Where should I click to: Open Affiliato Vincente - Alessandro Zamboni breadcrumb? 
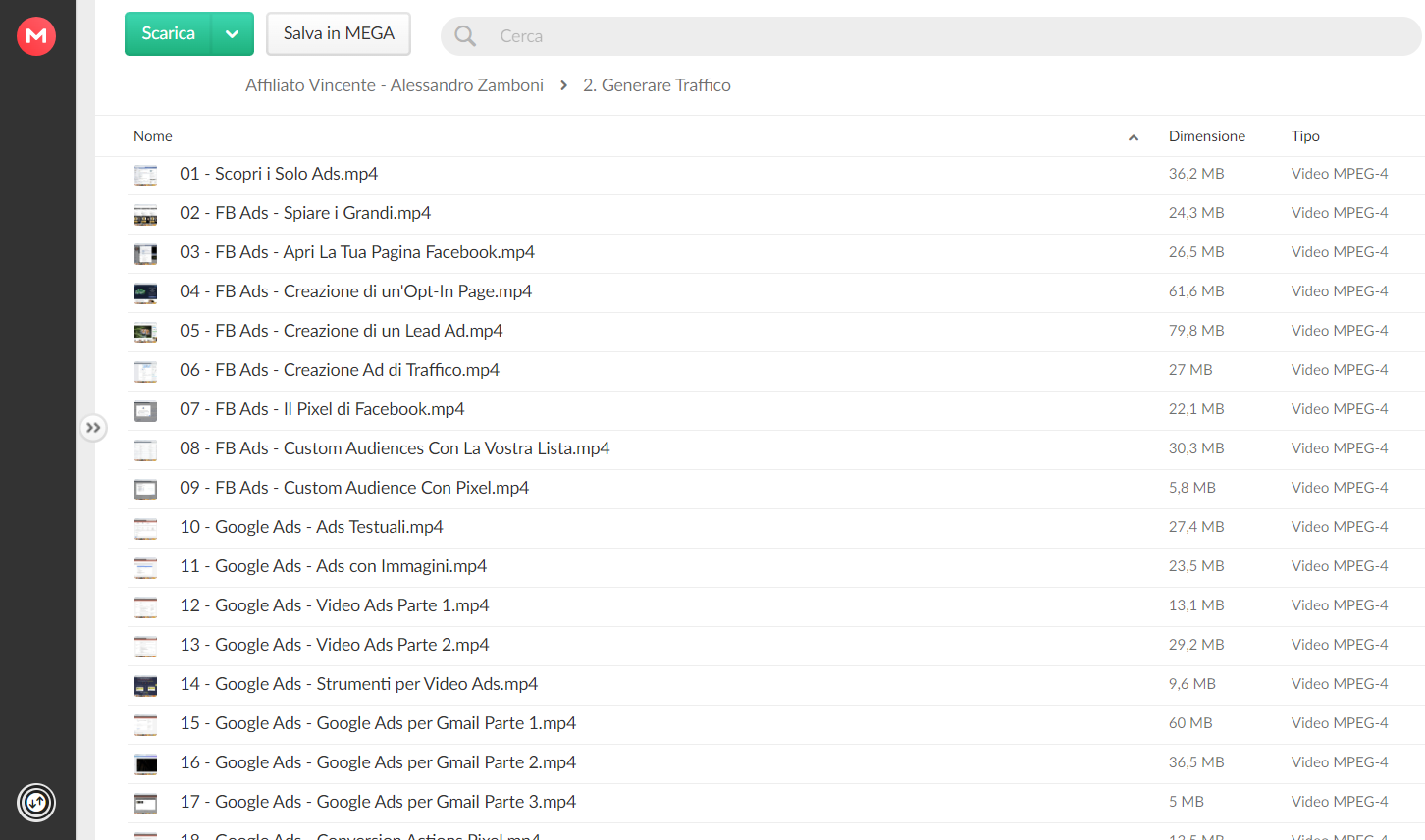coord(395,85)
